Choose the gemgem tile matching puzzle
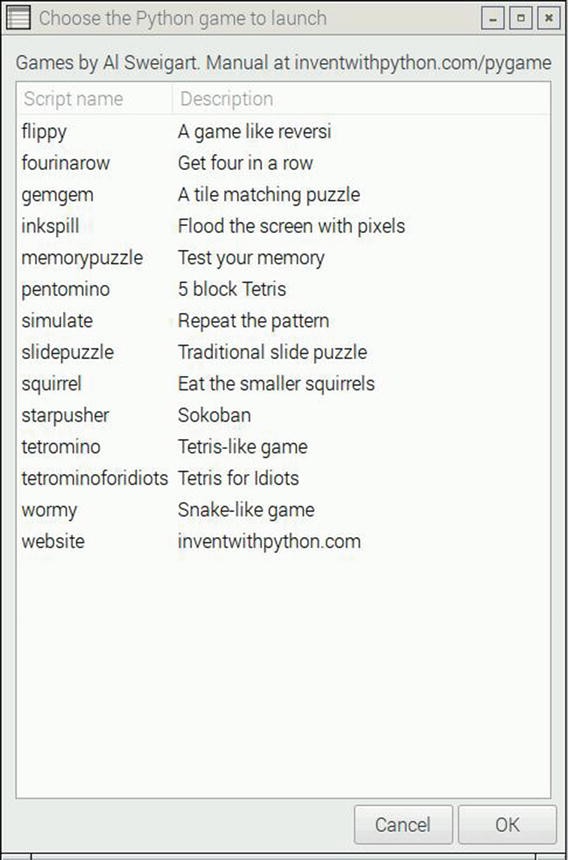Viewport: 568px width, 860px height. (283, 195)
